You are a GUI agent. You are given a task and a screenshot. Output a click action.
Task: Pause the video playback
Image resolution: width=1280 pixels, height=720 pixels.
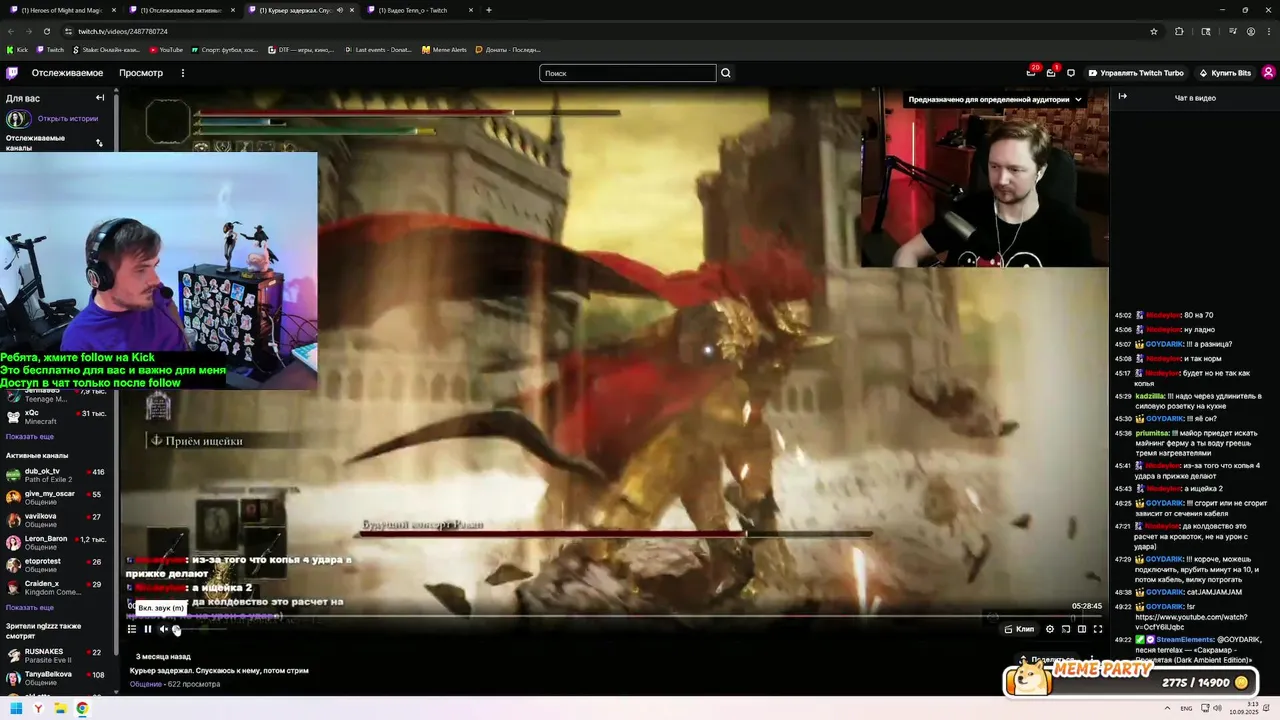pos(148,629)
